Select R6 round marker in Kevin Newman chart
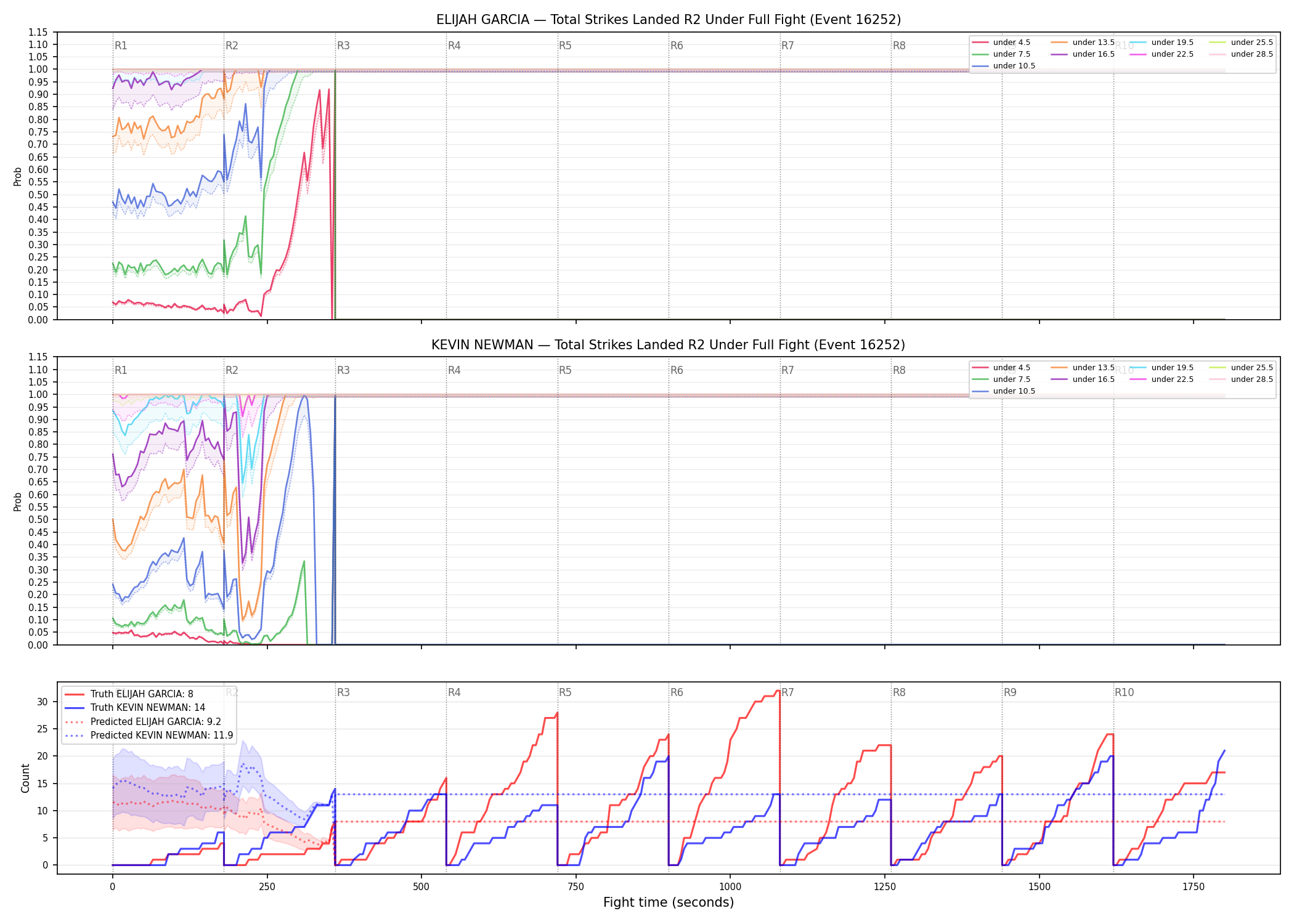 point(677,370)
